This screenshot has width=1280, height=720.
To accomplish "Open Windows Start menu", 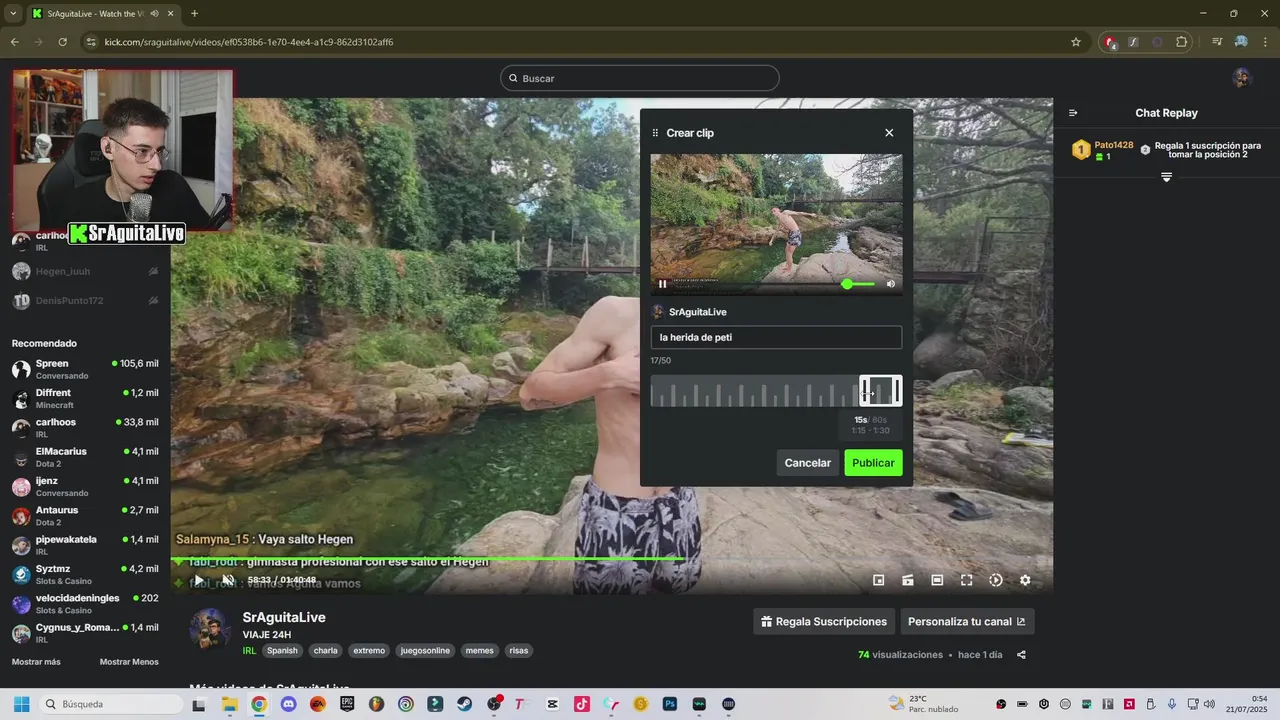I will pyautogui.click(x=21, y=704).
